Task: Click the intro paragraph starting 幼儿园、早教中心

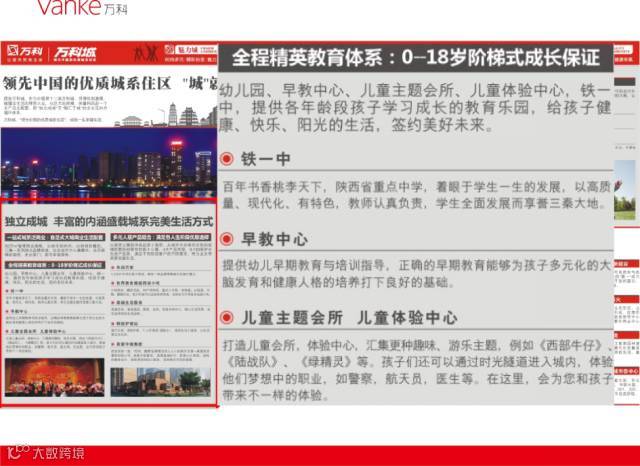Action: coord(415,108)
